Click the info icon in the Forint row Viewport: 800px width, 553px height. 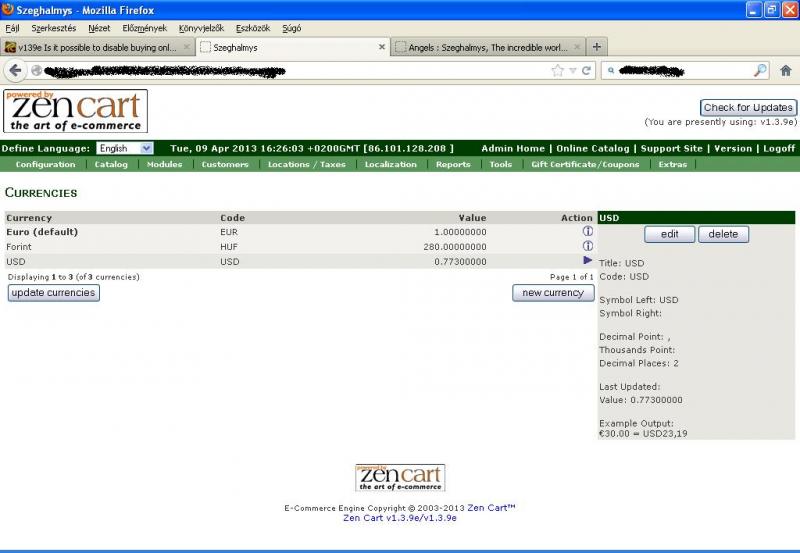(x=588, y=246)
